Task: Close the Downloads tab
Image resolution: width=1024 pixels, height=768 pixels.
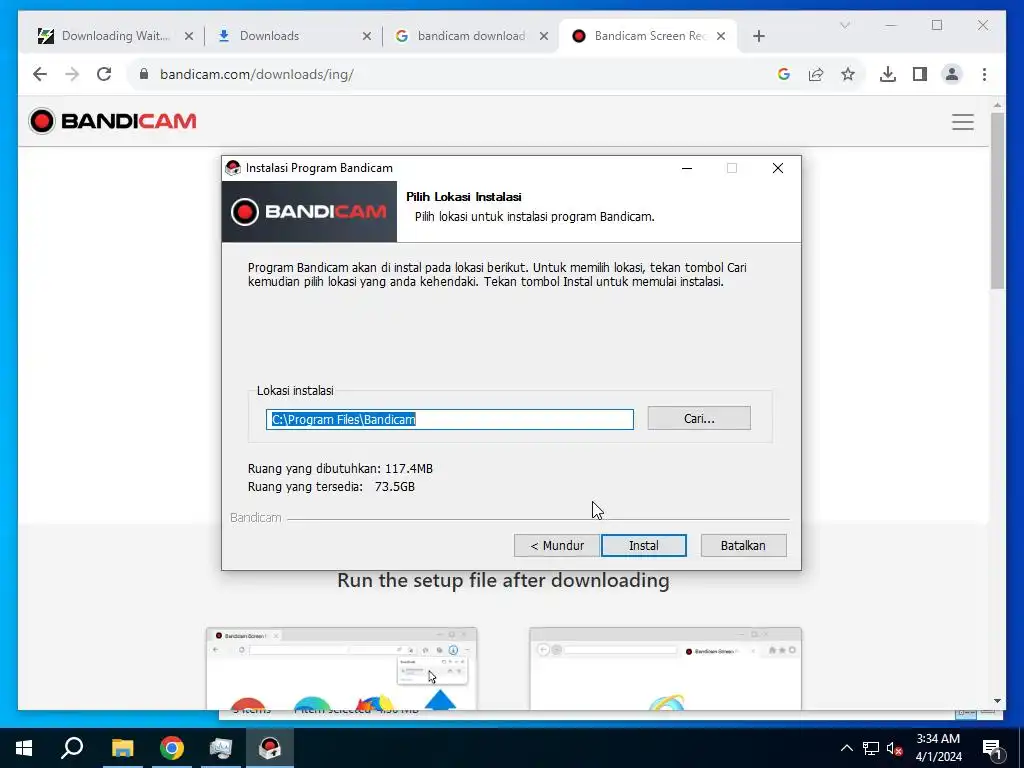Action: click(366, 37)
